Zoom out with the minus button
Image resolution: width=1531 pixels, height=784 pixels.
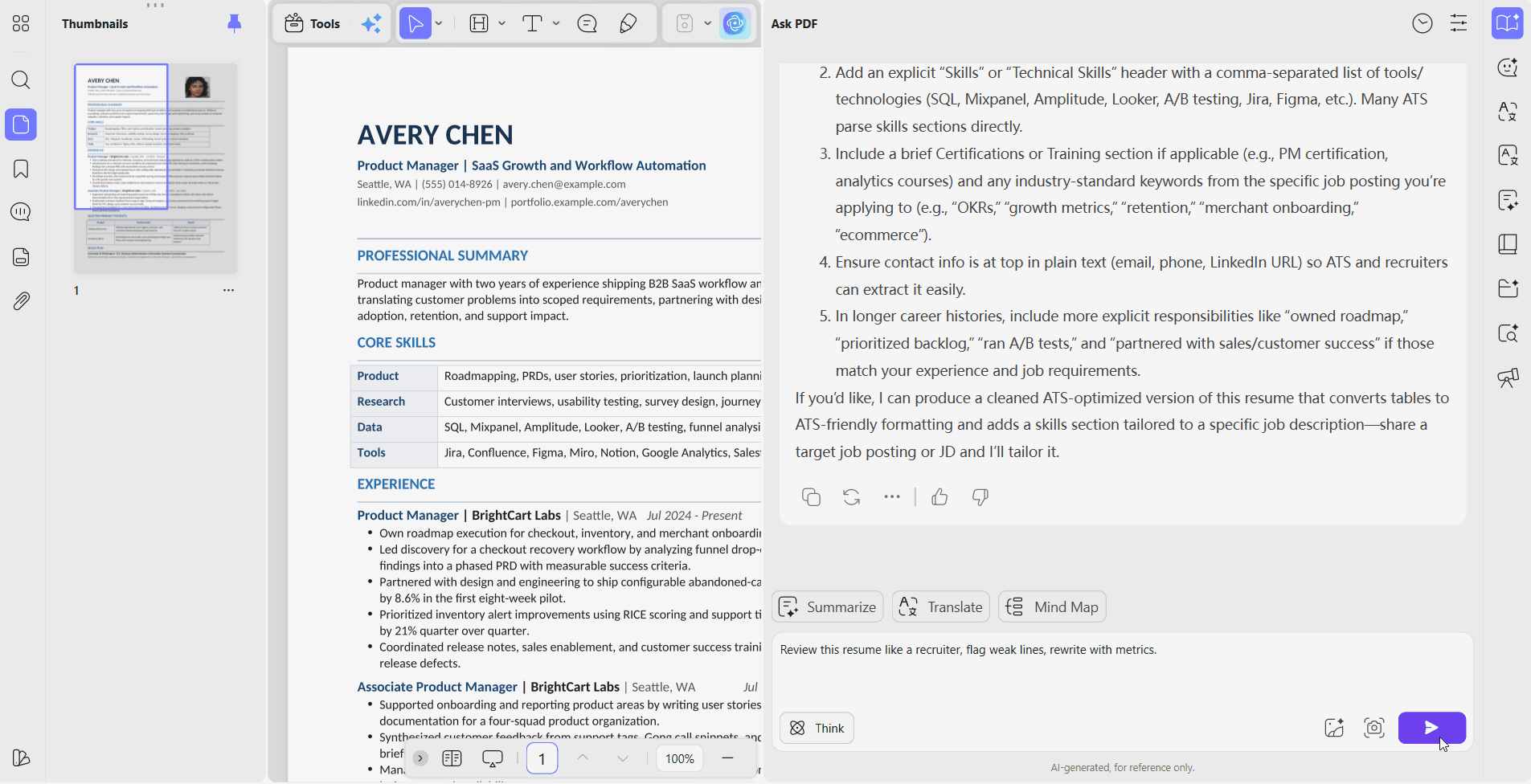pos(727,758)
